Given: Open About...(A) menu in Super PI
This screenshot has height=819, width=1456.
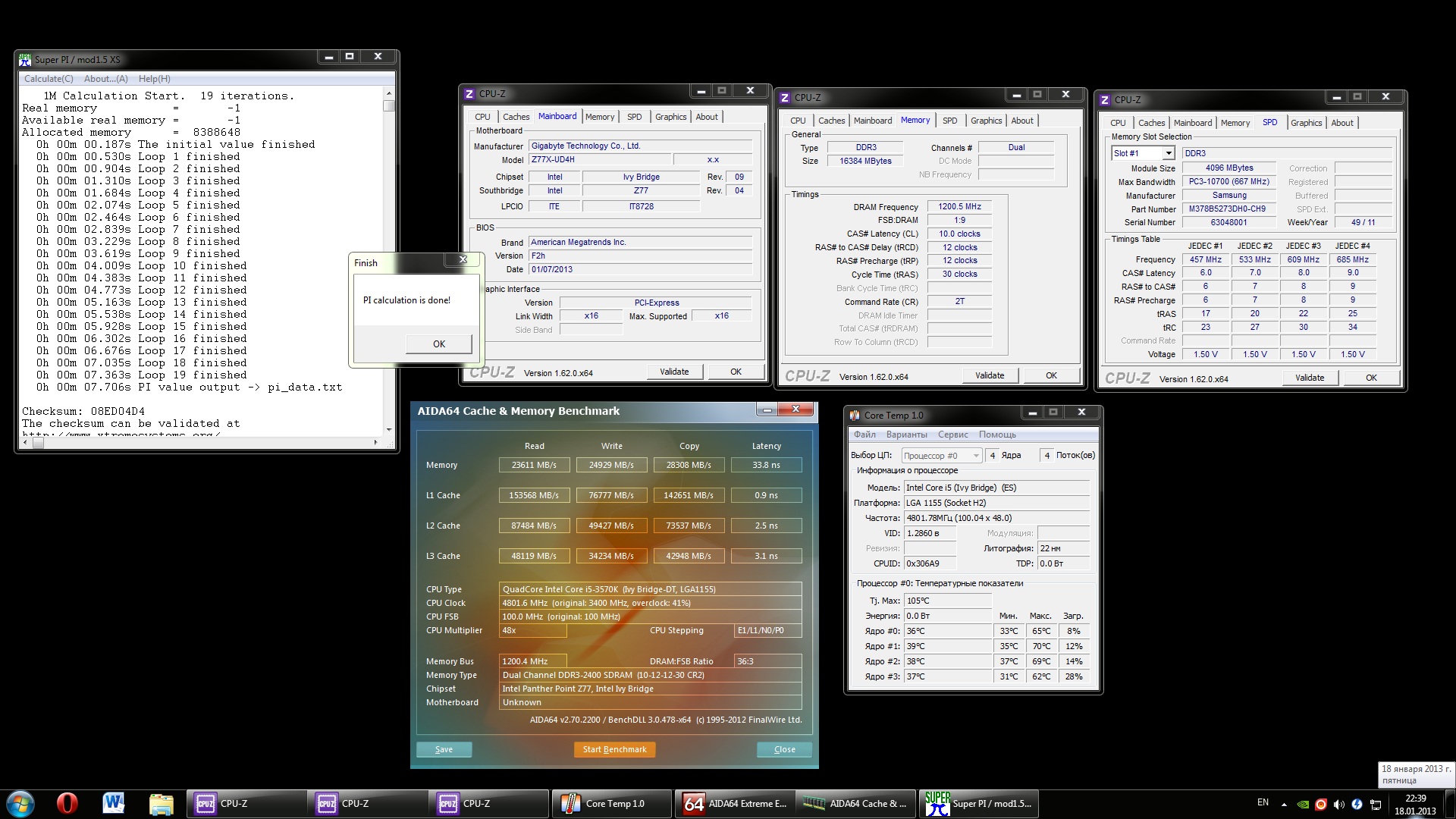Looking at the screenshot, I should coord(105,79).
